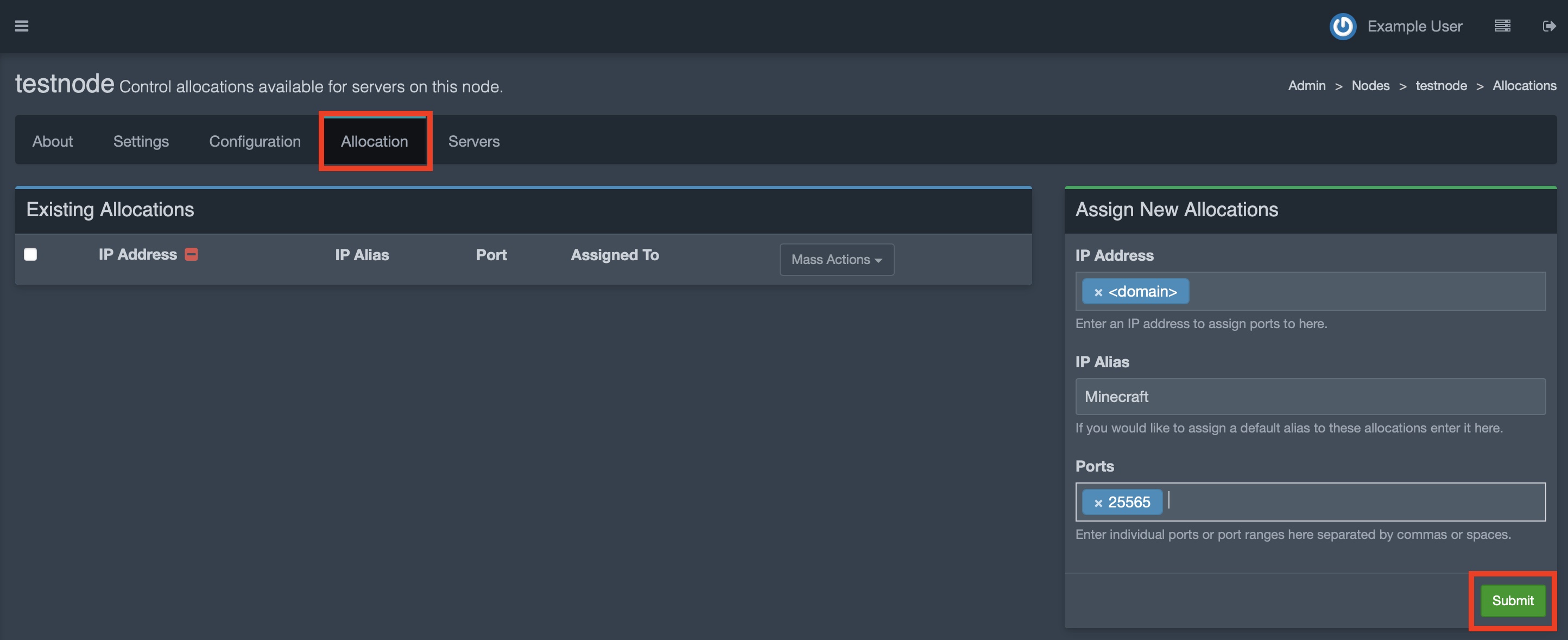Click the IP Alias input field

(x=1310, y=396)
